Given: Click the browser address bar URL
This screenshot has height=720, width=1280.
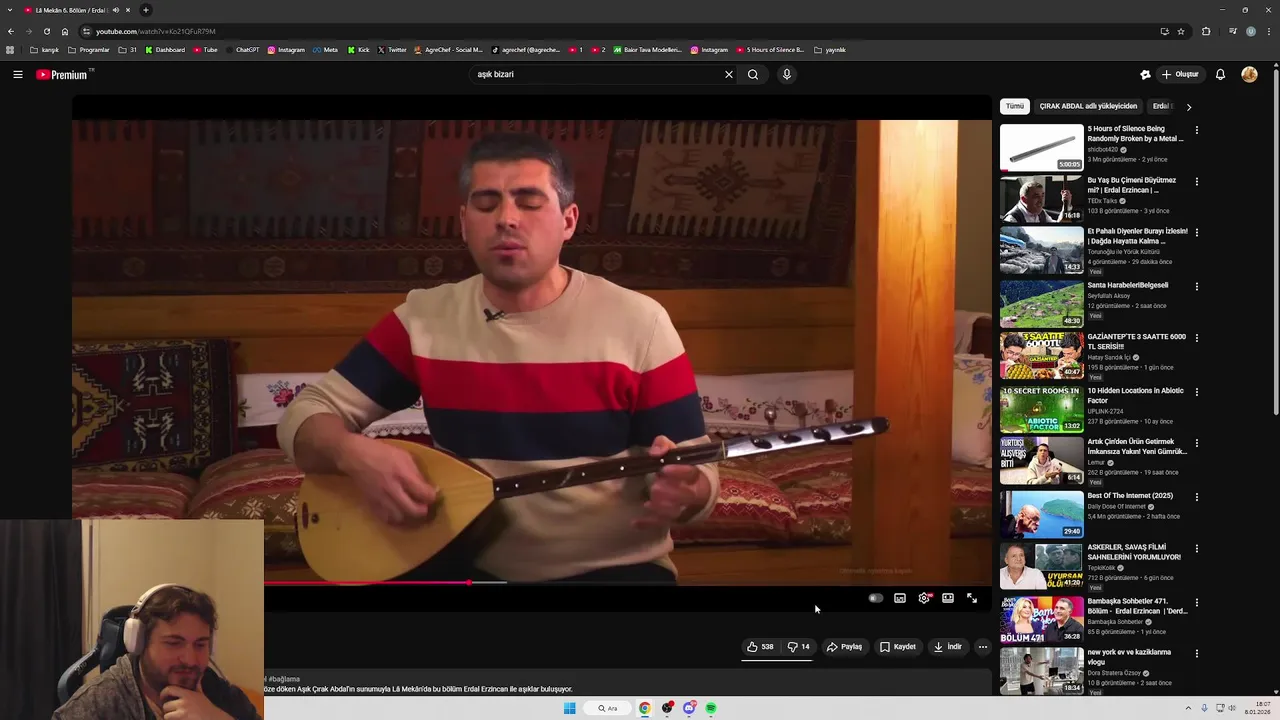Looking at the screenshot, I should pos(155,31).
